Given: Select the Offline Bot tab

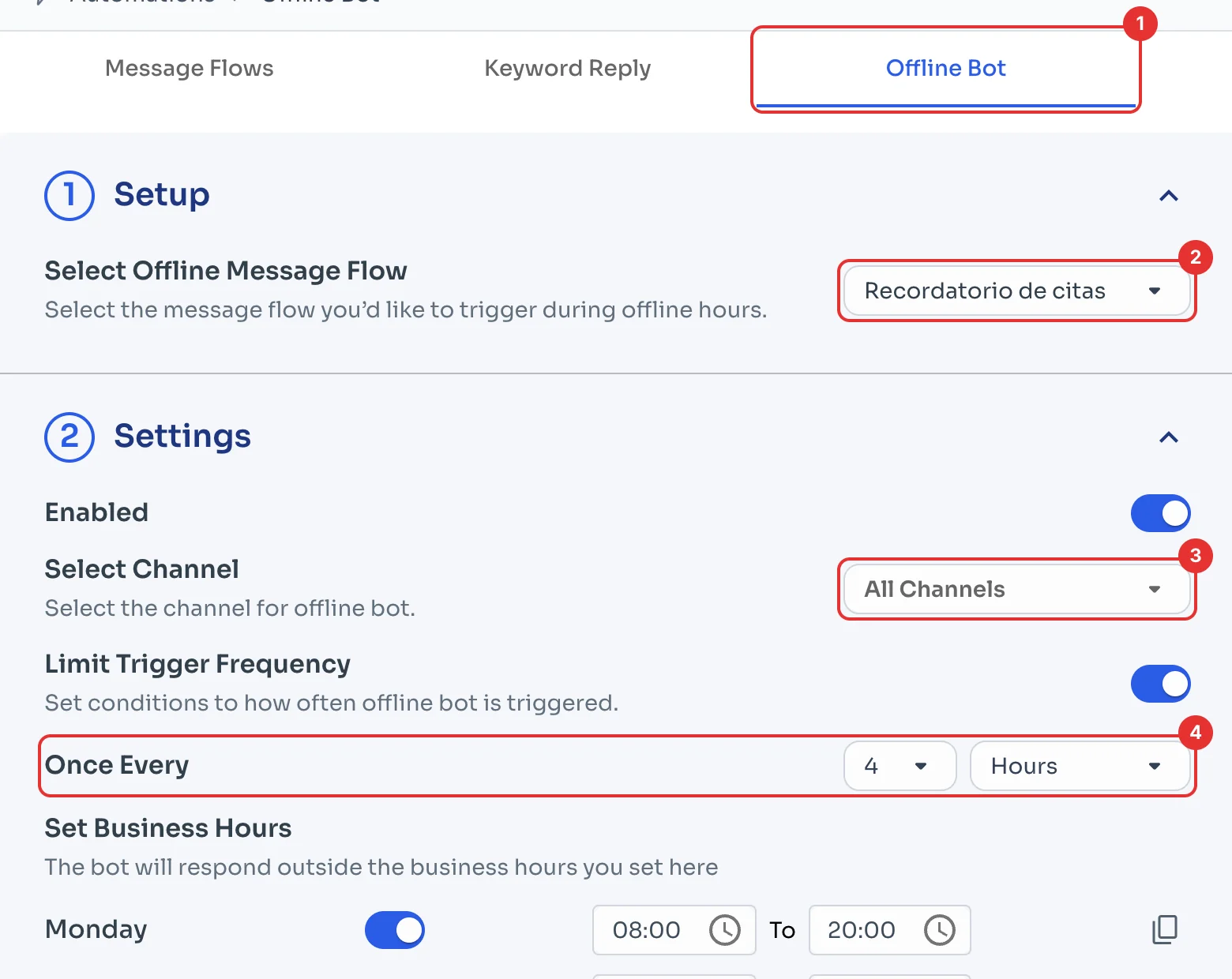Looking at the screenshot, I should (x=945, y=69).
